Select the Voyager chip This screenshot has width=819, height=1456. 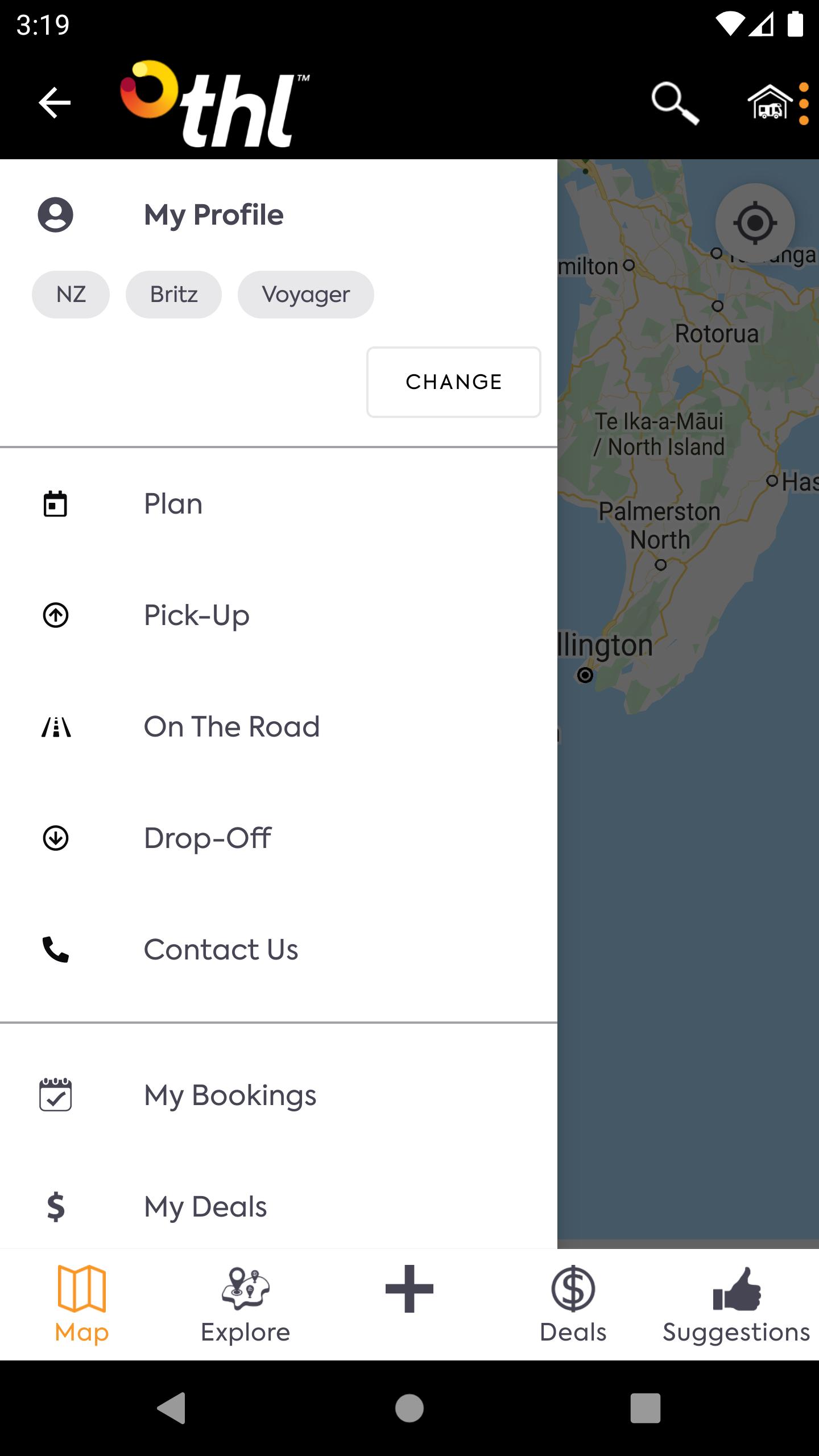306,295
